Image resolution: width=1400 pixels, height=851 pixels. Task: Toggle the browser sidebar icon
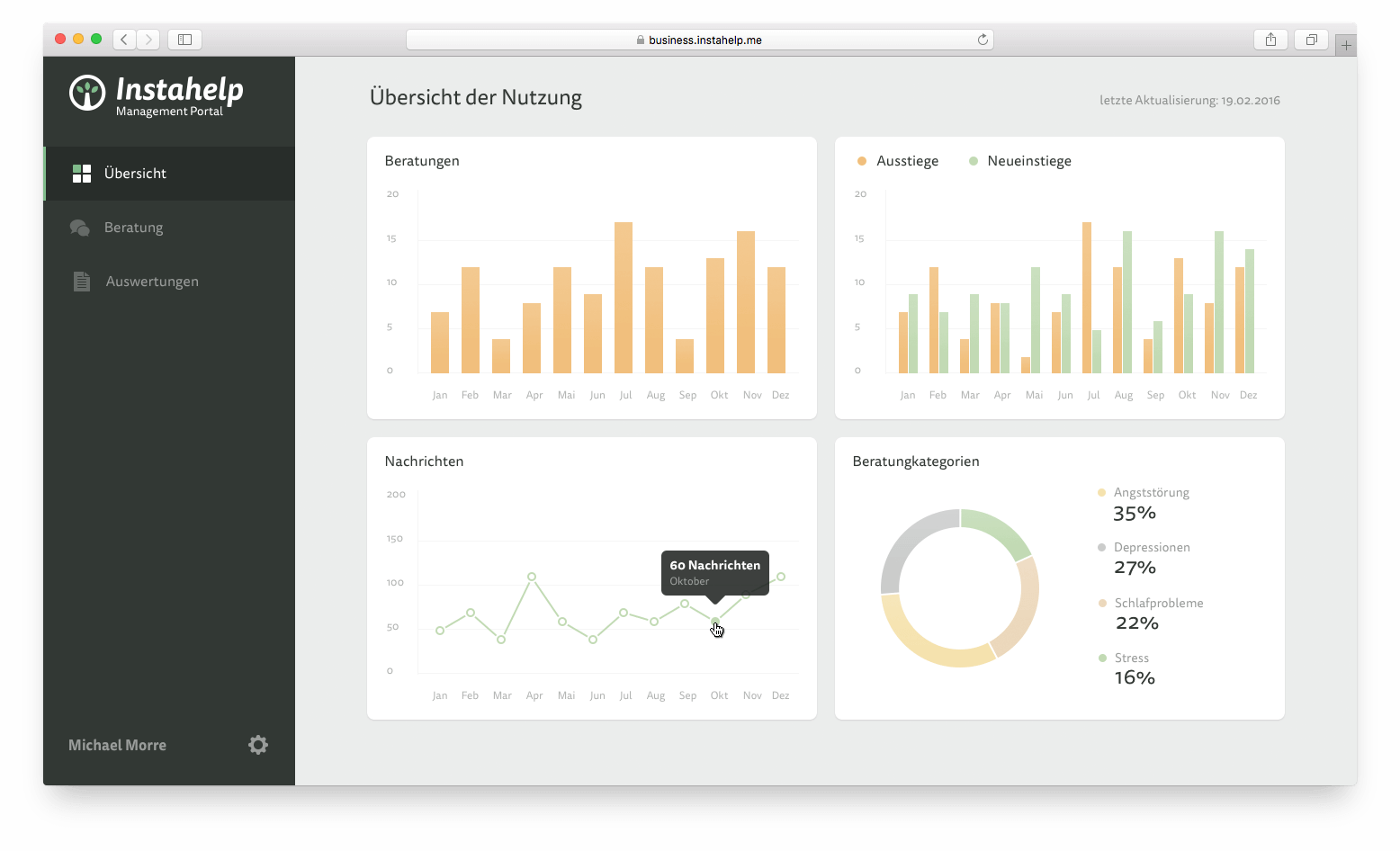tap(184, 40)
